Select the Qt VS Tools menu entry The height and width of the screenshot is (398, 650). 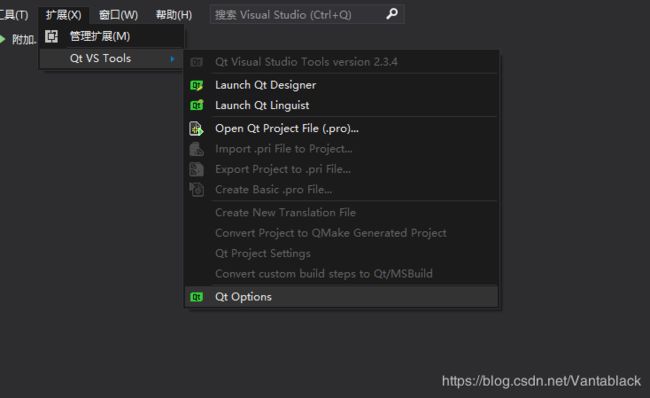click(112, 58)
